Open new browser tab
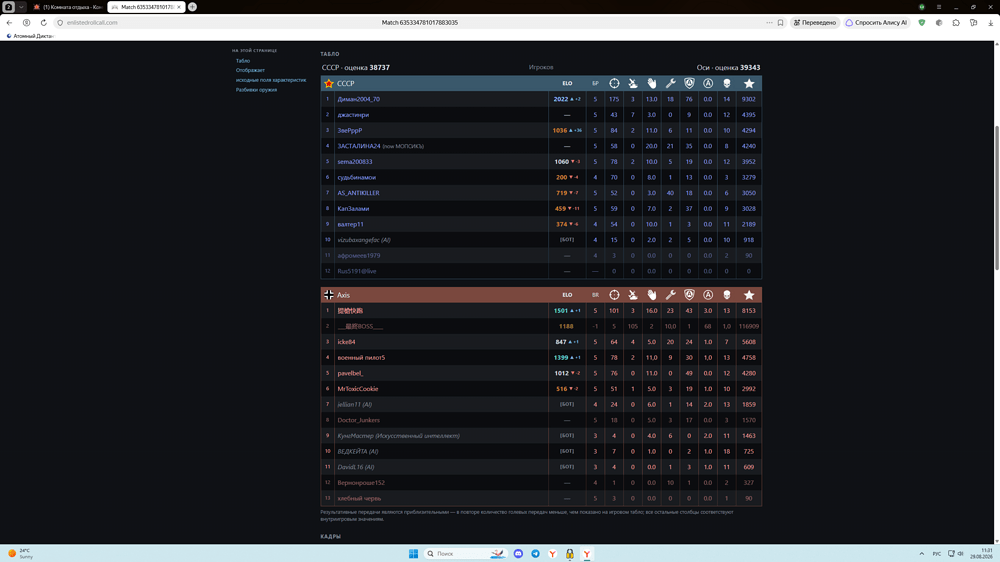 pos(192,7)
